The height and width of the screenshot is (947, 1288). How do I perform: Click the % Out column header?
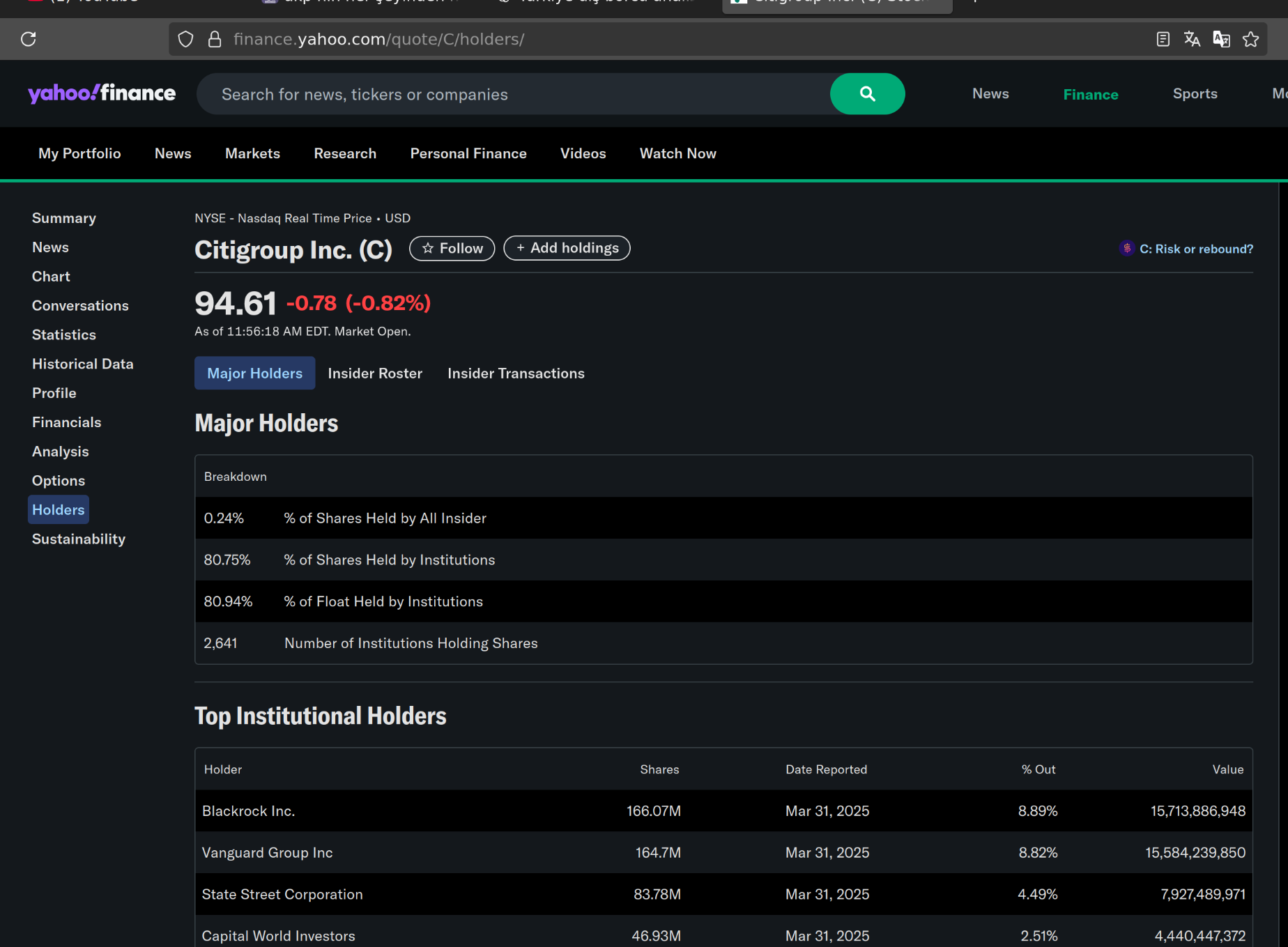[1038, 769]
